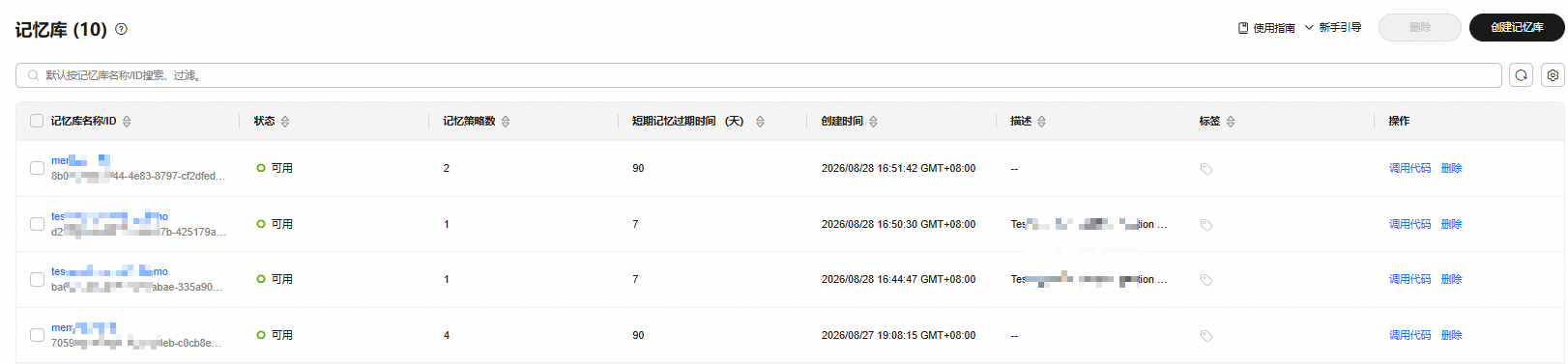Toggle the select-all checkbox in table header

coord(37,121)
